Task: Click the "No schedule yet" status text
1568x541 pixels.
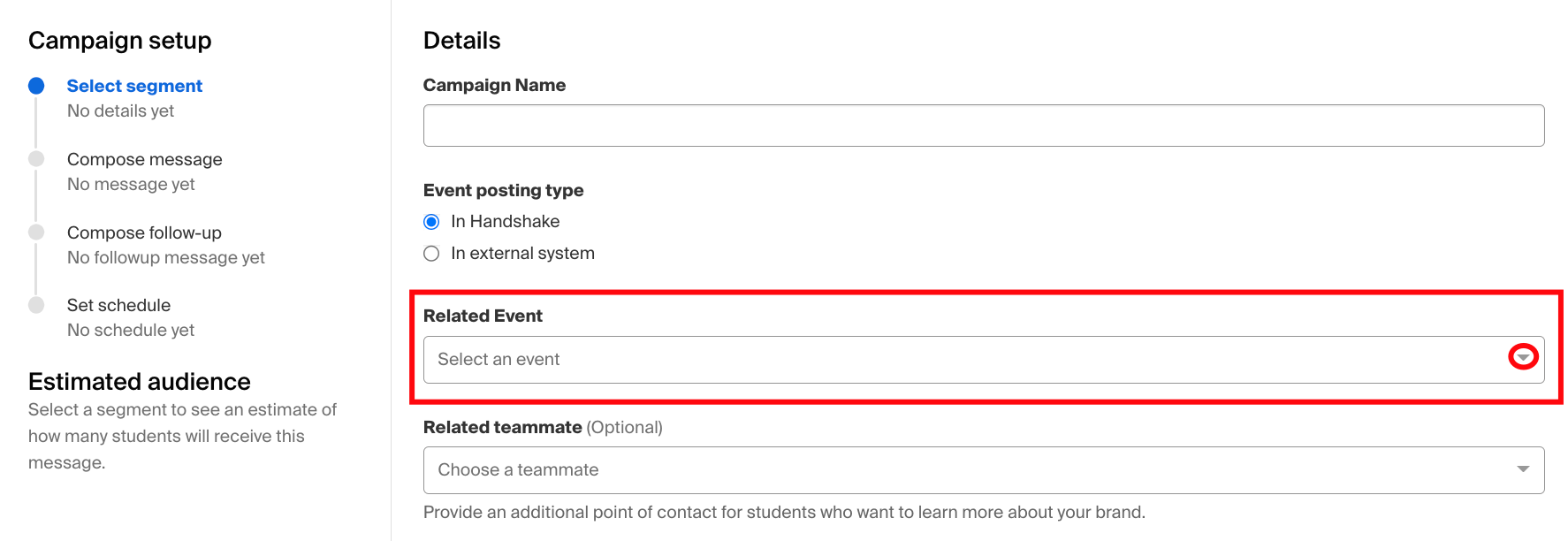Action: pyautogui.click(x=131, y=330)
